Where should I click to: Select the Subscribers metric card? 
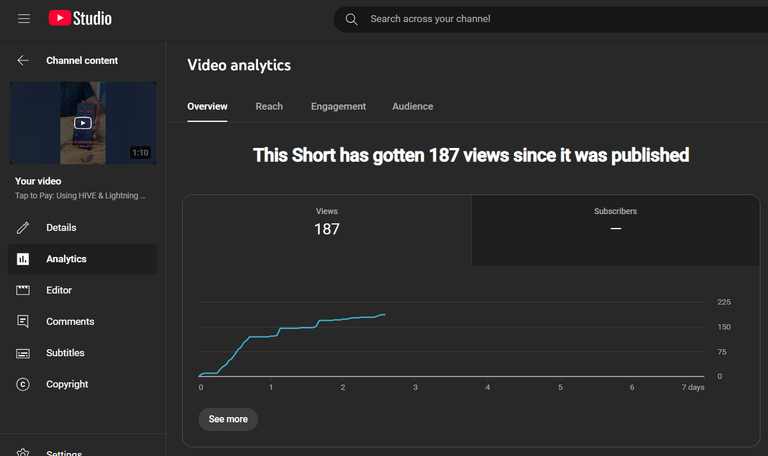pos(616,230)
